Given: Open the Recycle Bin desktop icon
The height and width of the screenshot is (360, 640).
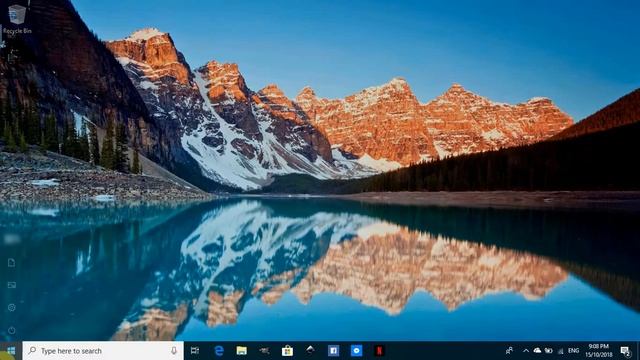Looking at the screenshot, I should coord(17,19).
